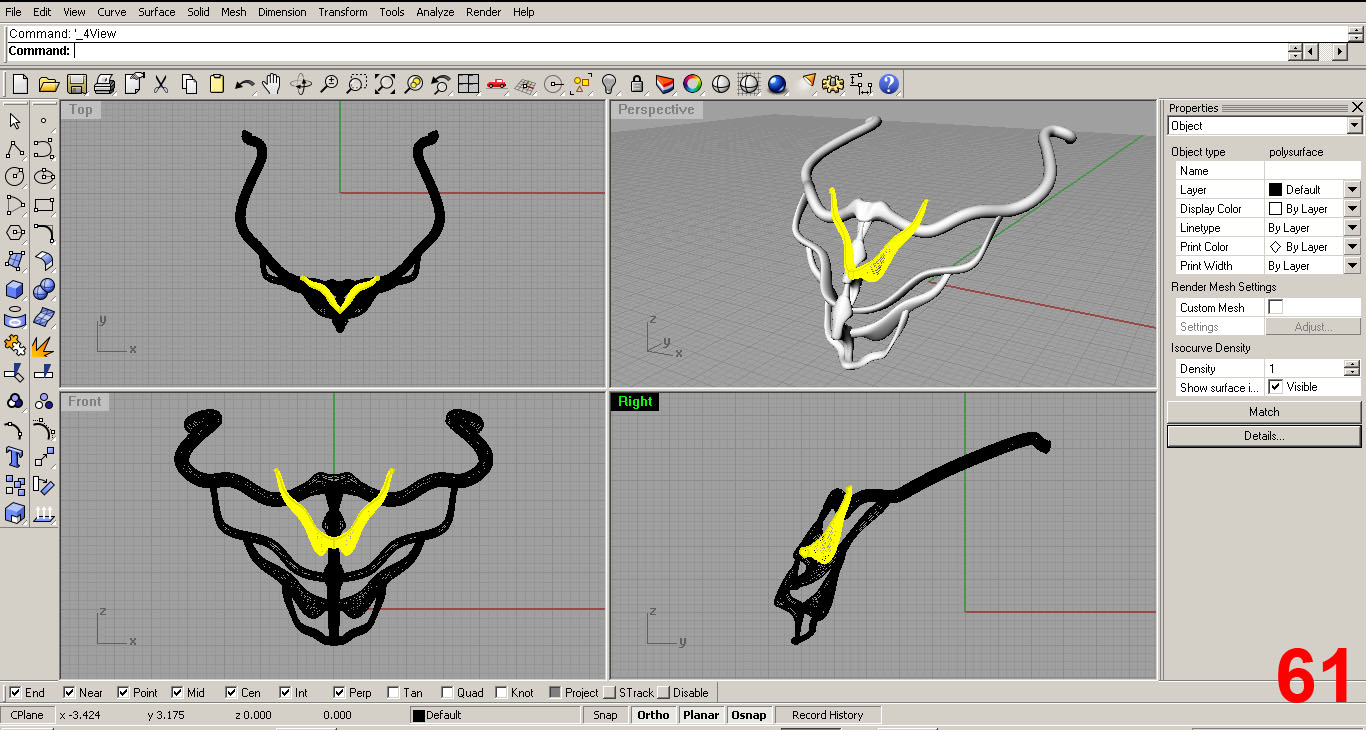Click the Cut scissors icon
Image resolution: width=1366 pixels, height=730 pixels.
tap(160, 84)
